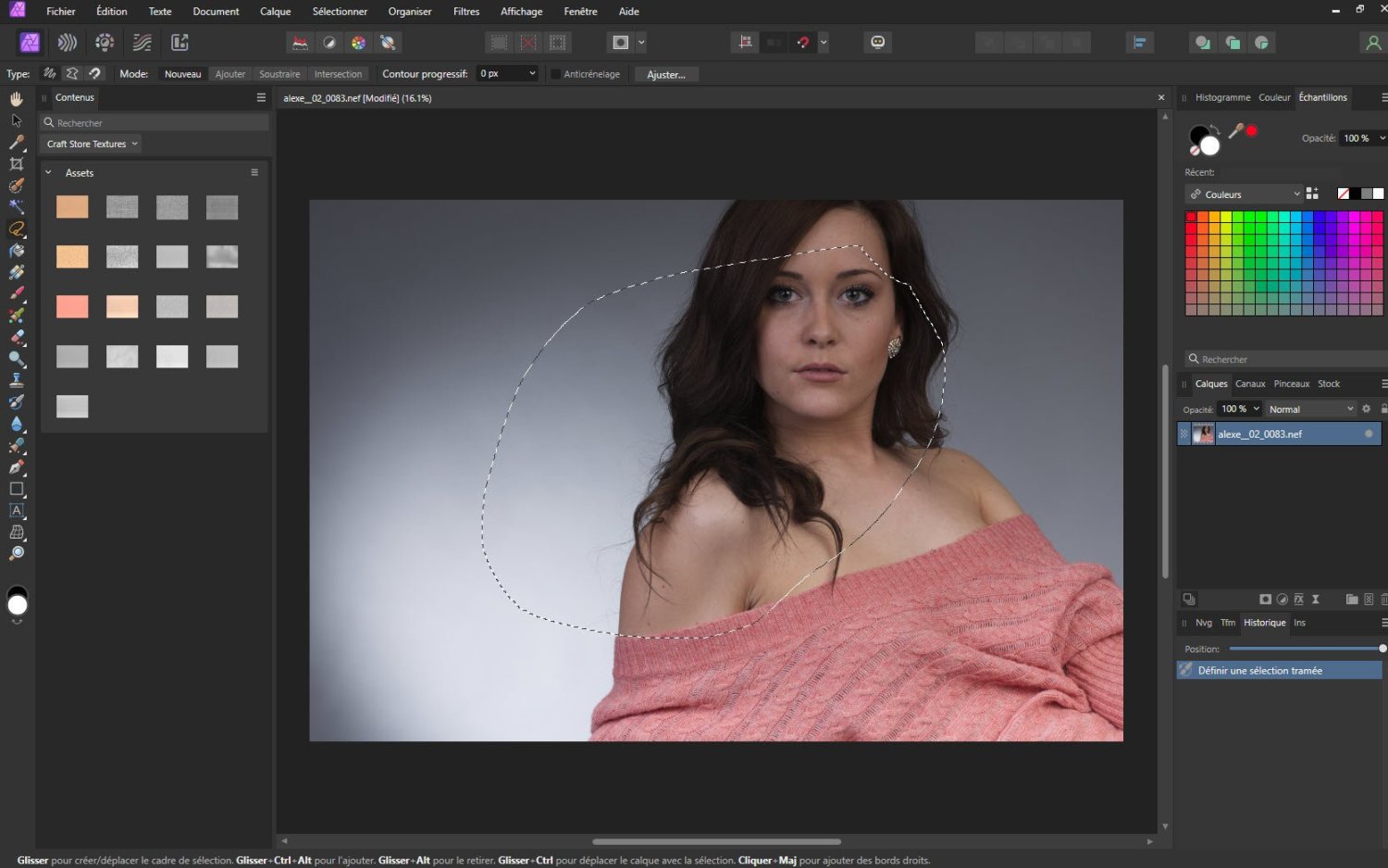Select the Clone Stamp tool
The width and height of the screenshot is (1388, 868).
(16, 379)
